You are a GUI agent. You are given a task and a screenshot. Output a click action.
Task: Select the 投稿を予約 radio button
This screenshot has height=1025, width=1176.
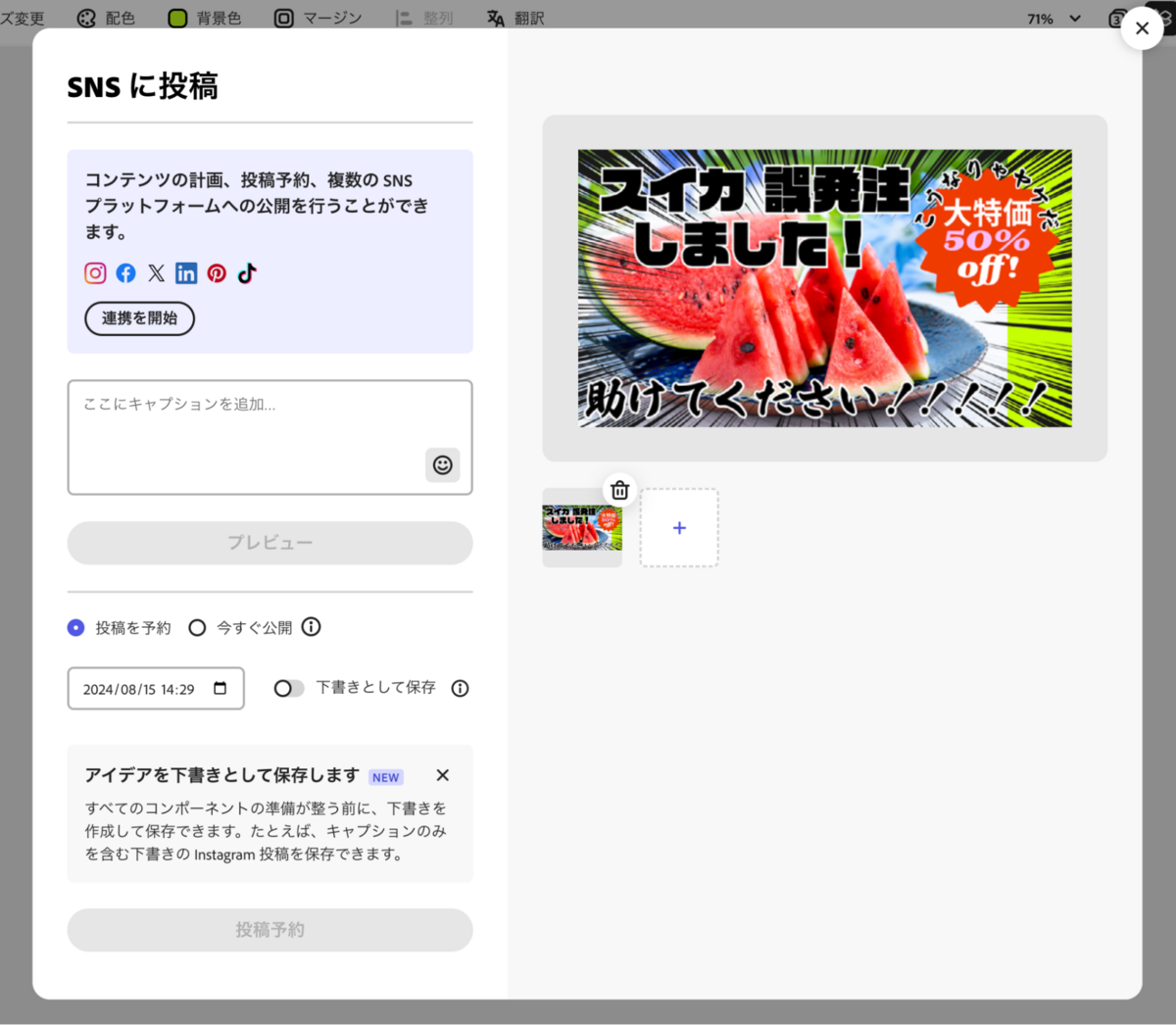click(x=75, y=627)
